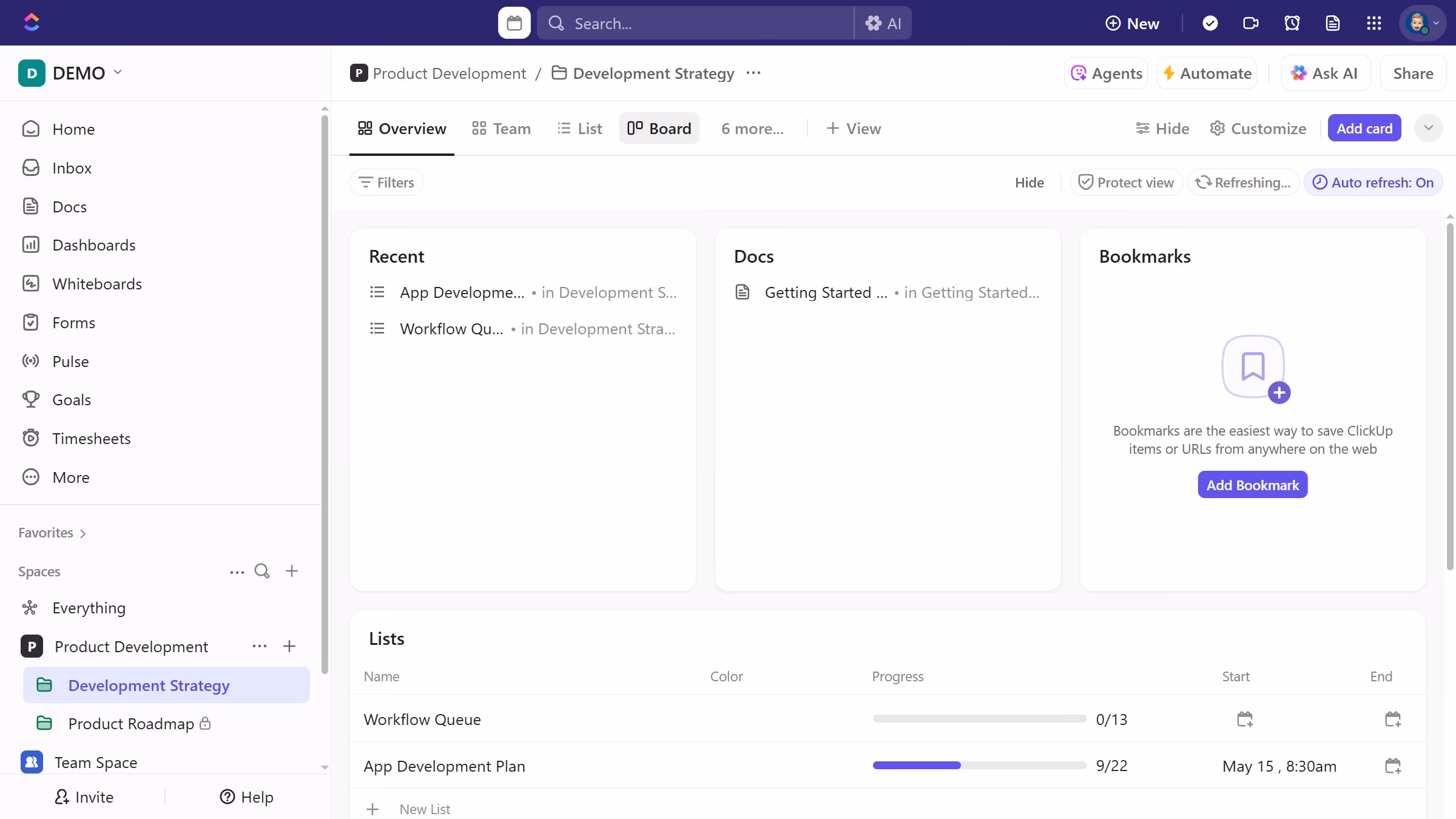The height and width of the screenshot is (819, 1456).
Task: Open Product Development space options ellipsis
Action: 260,646
